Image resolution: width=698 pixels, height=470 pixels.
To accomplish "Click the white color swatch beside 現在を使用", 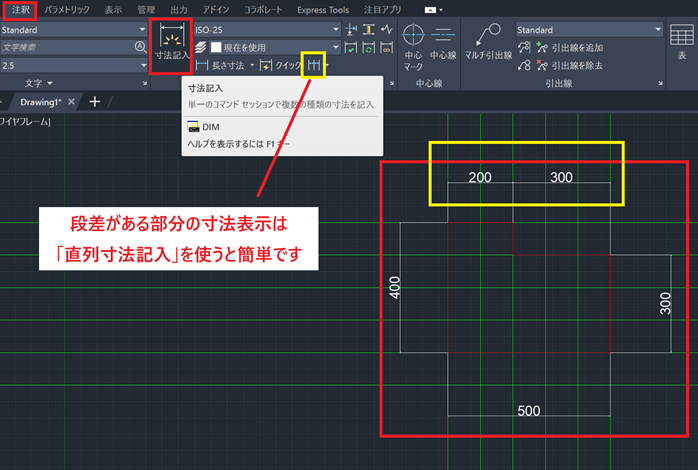I will [x=216, y=47].
